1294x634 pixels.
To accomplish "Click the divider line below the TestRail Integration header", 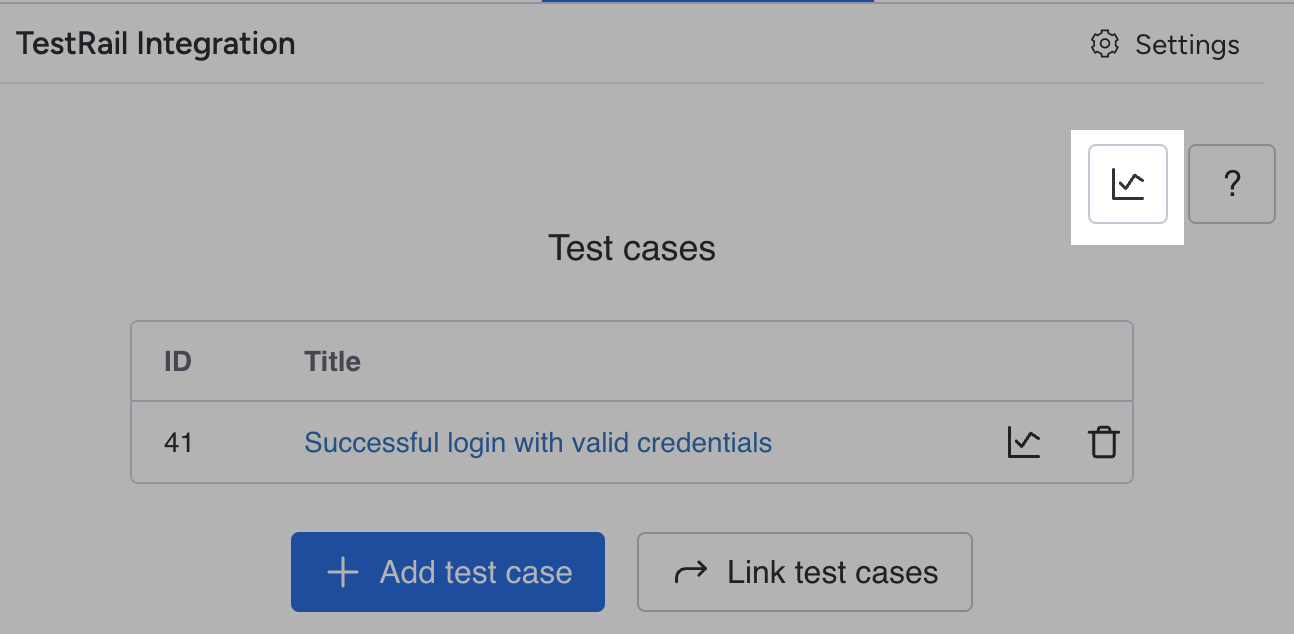I will pyautogui.click(x=632, y=83).
